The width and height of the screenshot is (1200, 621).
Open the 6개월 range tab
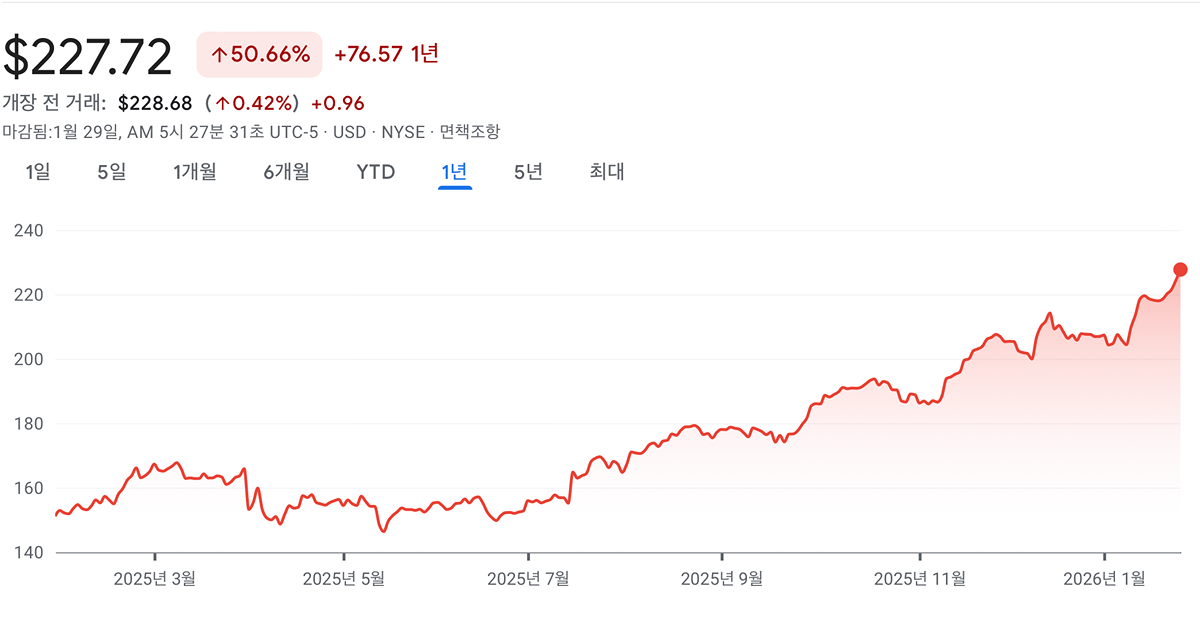click(x=286, y=172)
